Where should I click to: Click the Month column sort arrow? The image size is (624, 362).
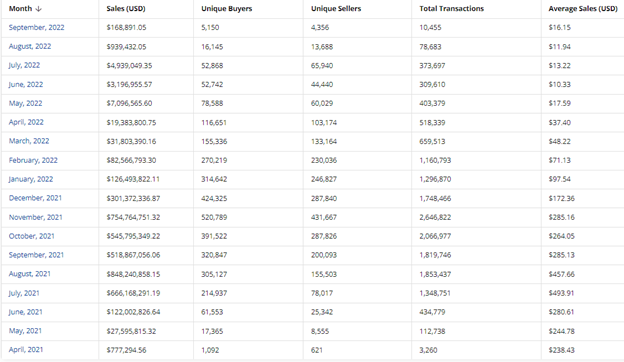[38, 9]
